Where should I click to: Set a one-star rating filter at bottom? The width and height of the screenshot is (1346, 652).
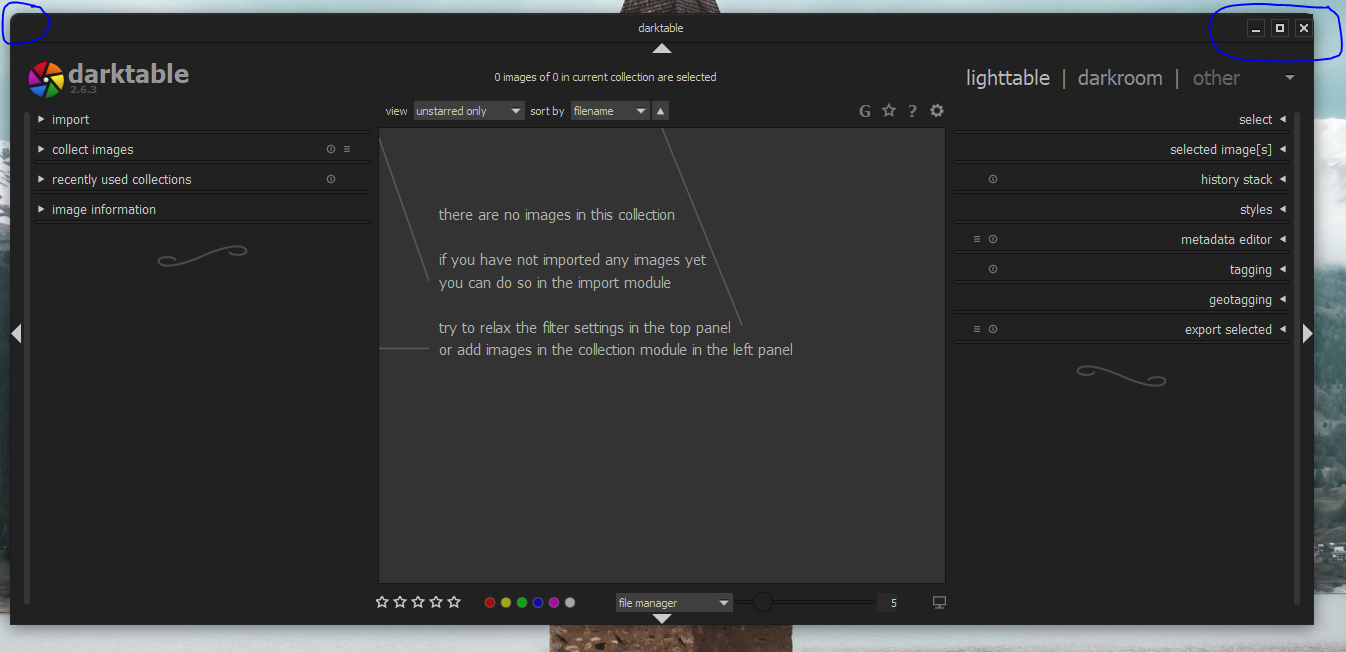(381, 602)
